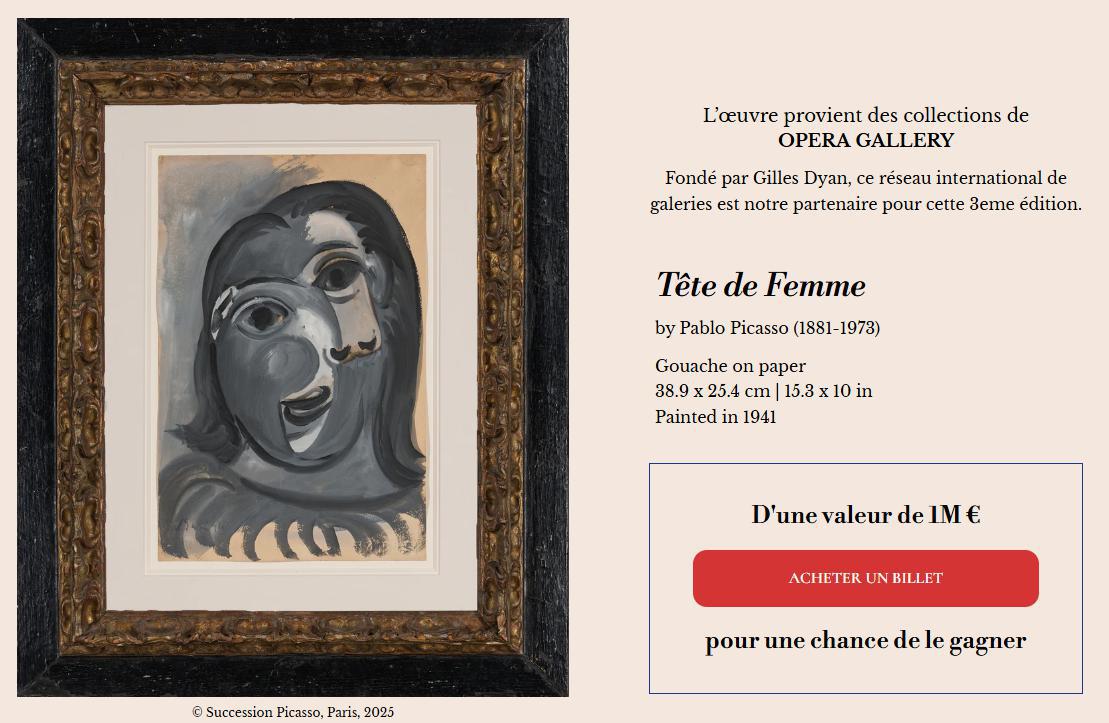The image size is (1109, 723).
Task: Click the Tête de Femme title
Action: pos(760,286)
